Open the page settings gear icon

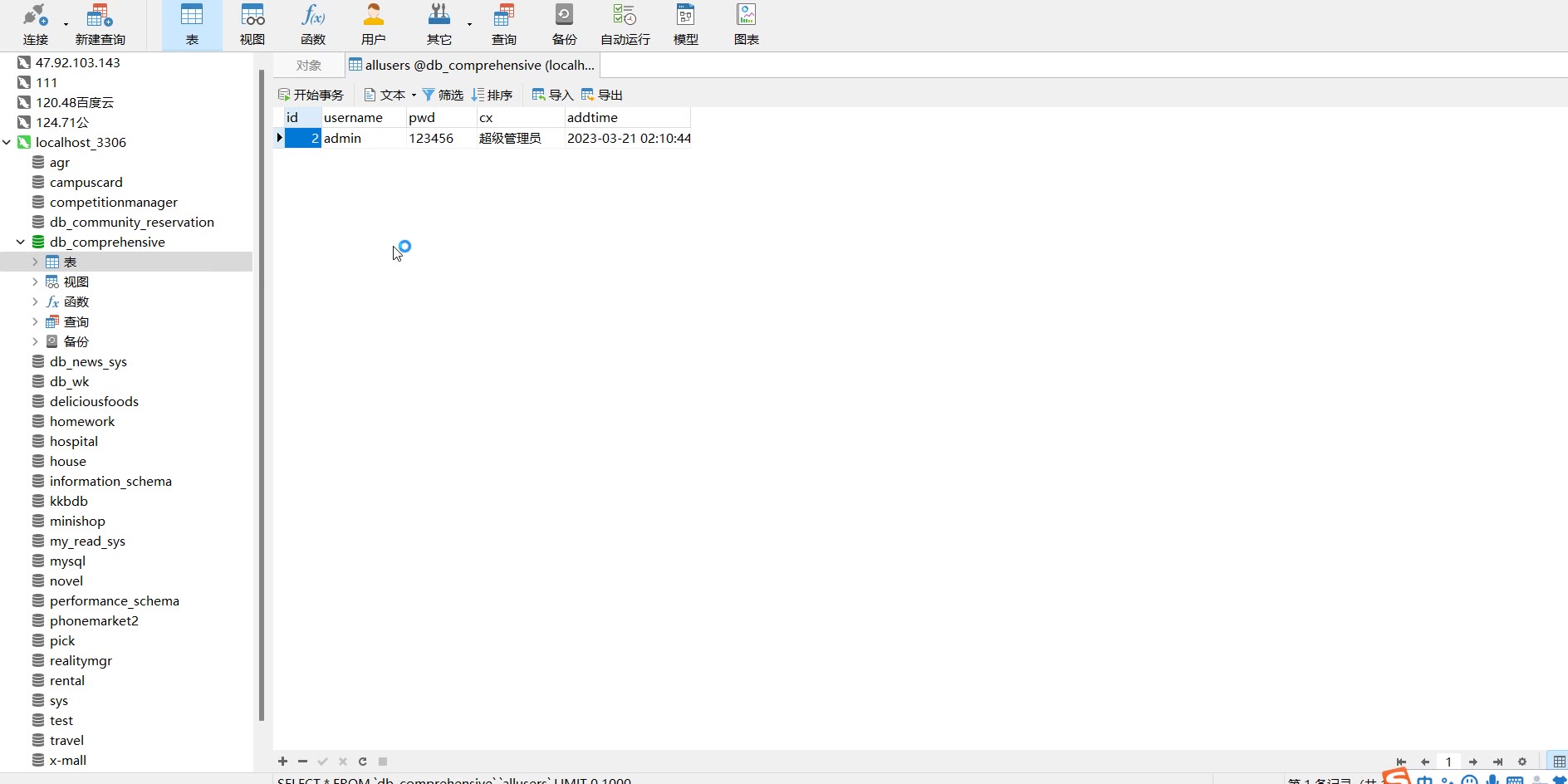coord(1522,762)
